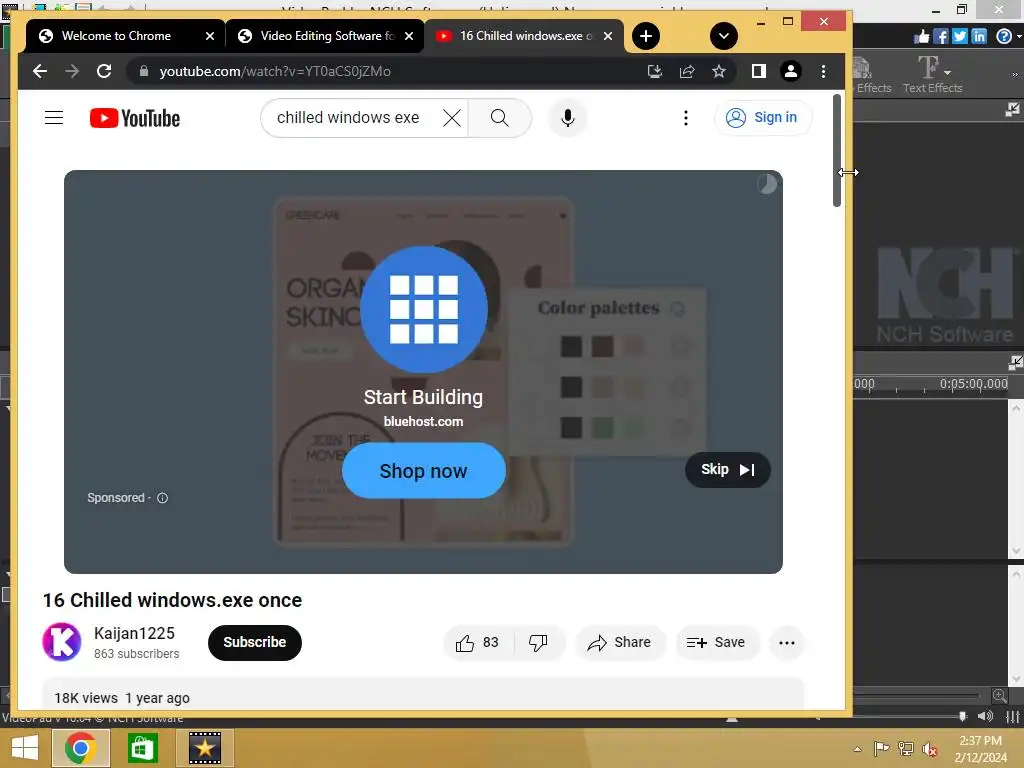Share this page from the address bar

[x=687, y=71]
